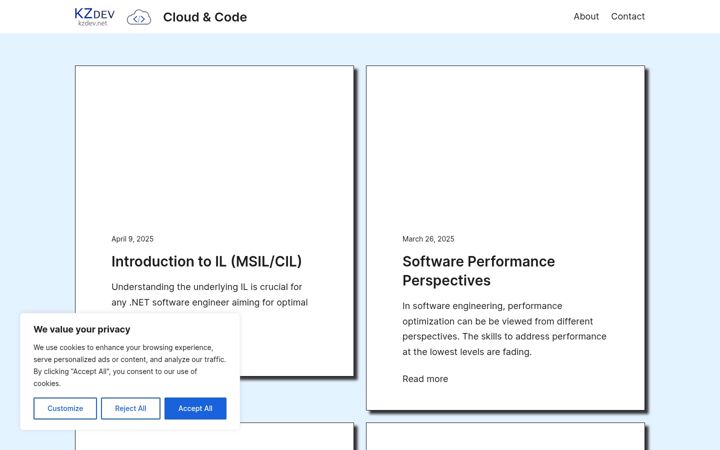The height and width of the screenshot is (450, 720).
Task: Open the About page
Action: [586, 17]
